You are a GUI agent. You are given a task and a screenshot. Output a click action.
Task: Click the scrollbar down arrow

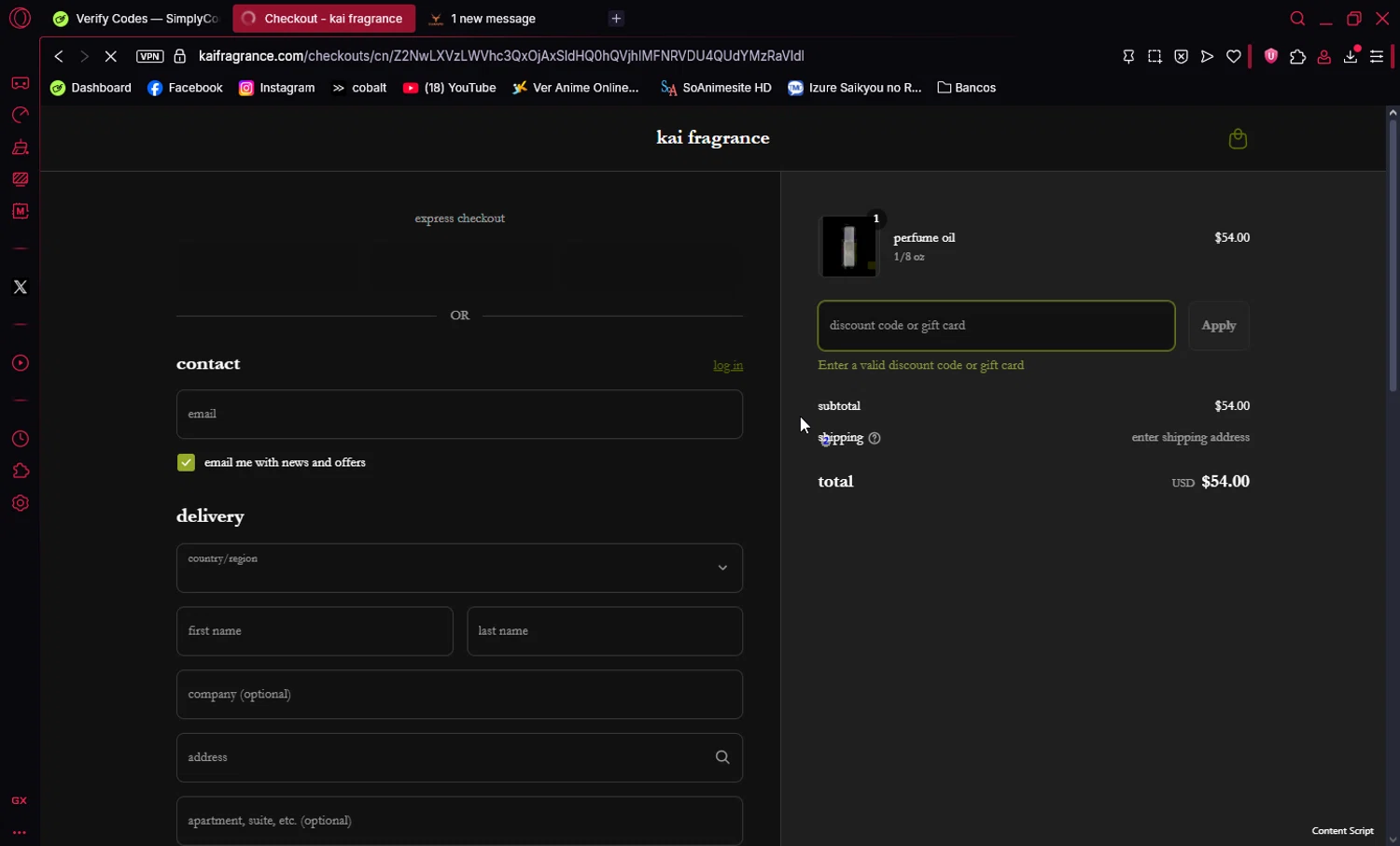[1393, 839]
